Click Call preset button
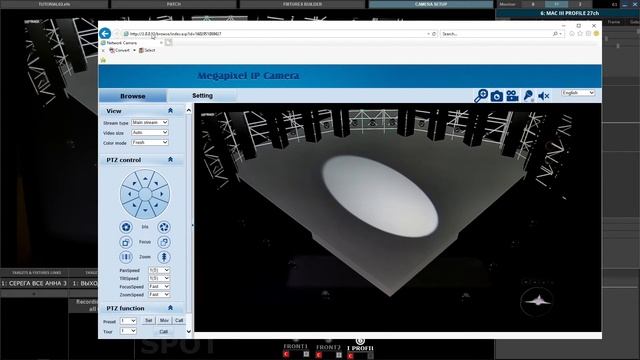This screenshot has height=360, width=640. pyautogui.click(x=179, y=321)
